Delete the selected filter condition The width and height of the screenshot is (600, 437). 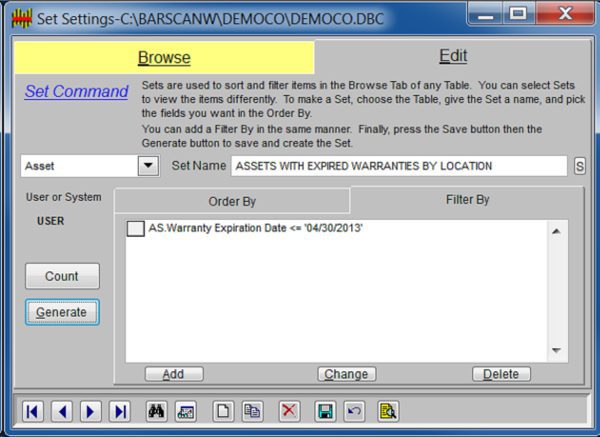[501, 374]
